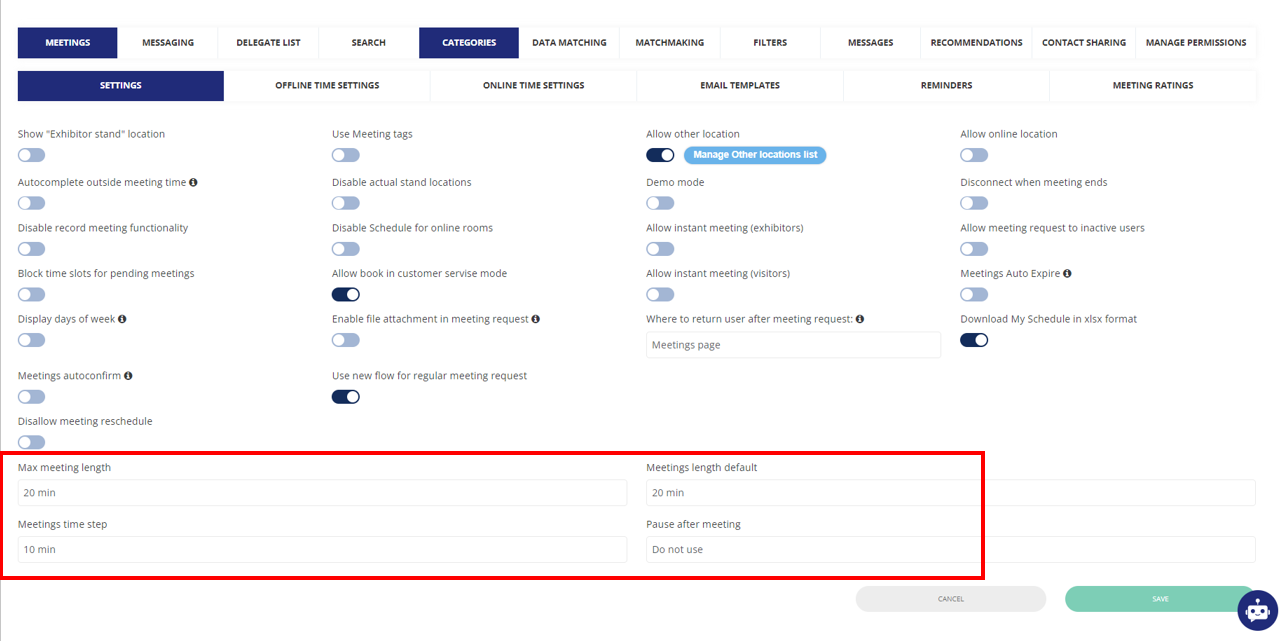
Task: Click info icon beside Enable file attachment
Action: click(x=536, y=319)
